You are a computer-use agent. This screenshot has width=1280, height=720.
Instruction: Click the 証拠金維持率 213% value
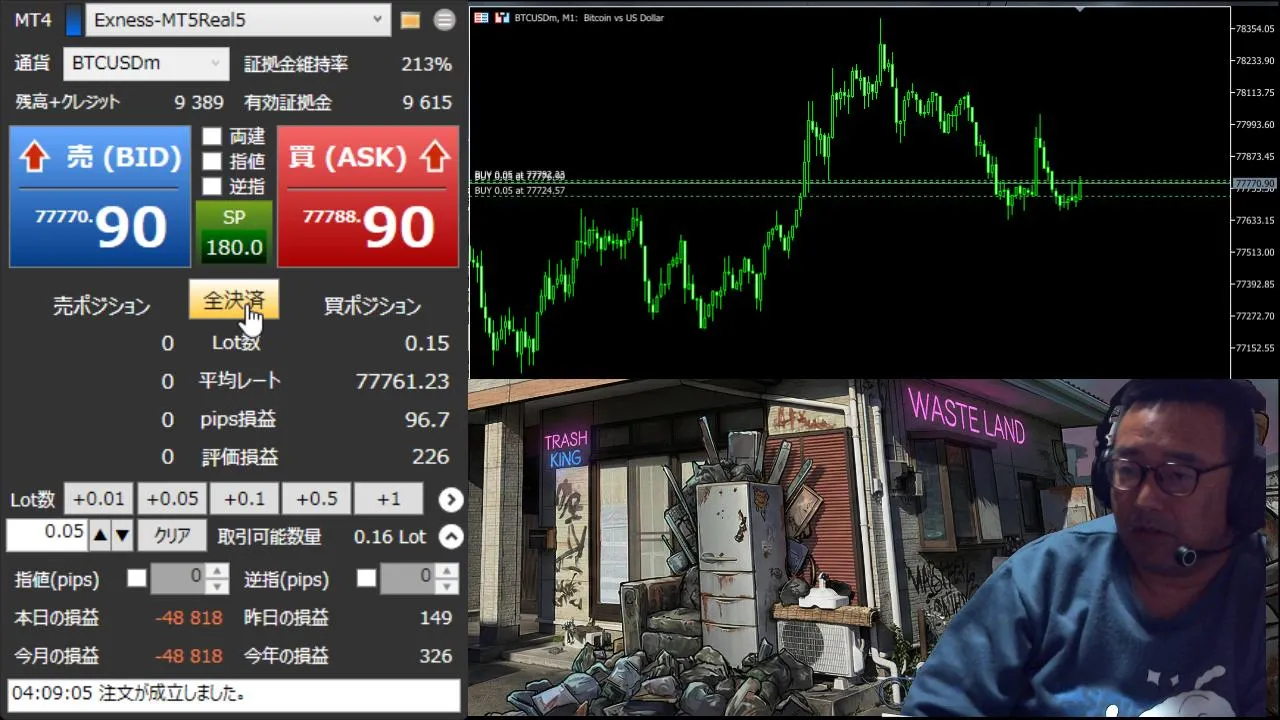coord(427,64)
